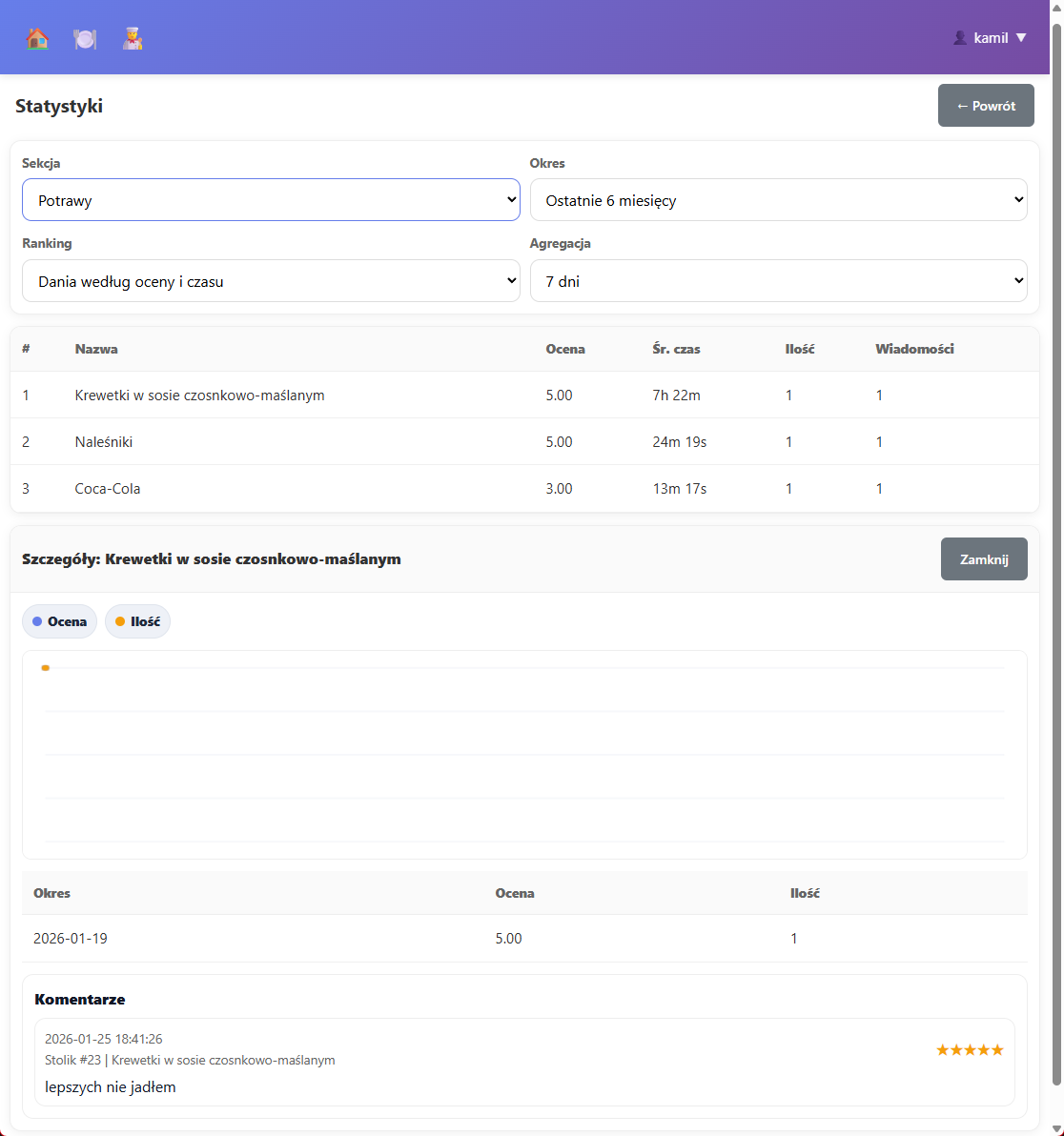
Task: Go to the home page via house icon
Action: (37, 38)
